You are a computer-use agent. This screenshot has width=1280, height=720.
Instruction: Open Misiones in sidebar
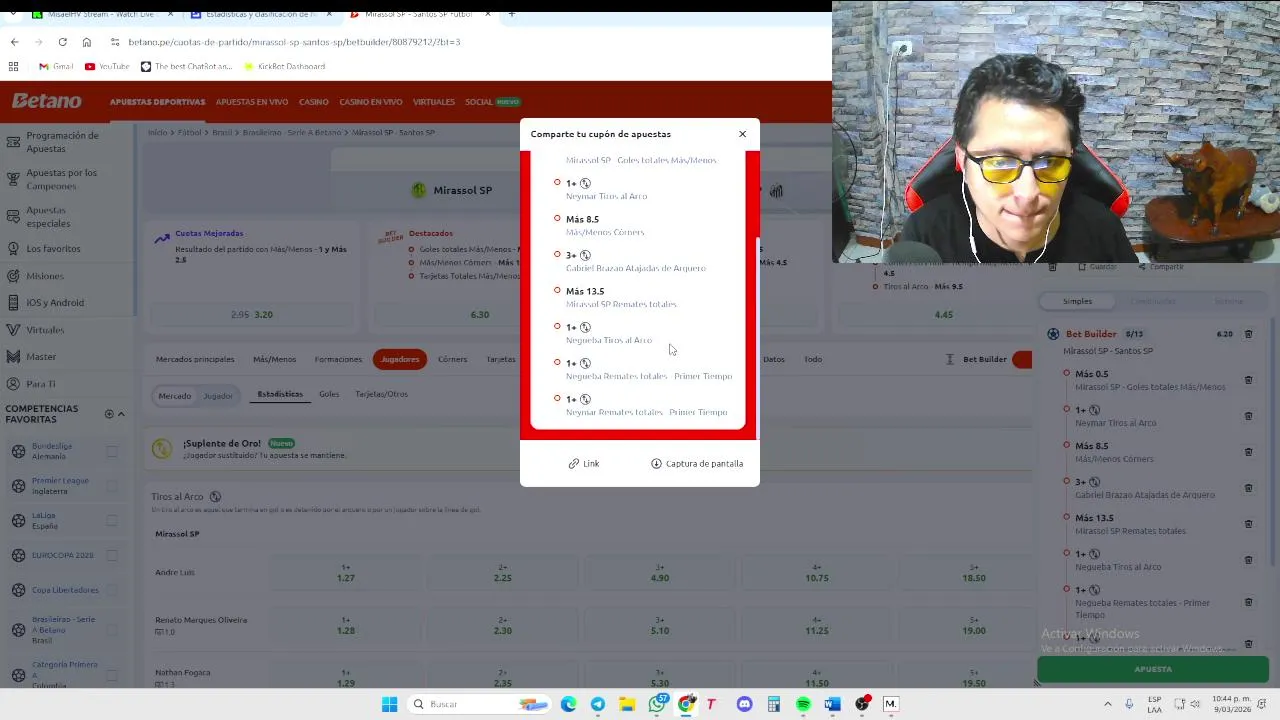click(45, 276)
